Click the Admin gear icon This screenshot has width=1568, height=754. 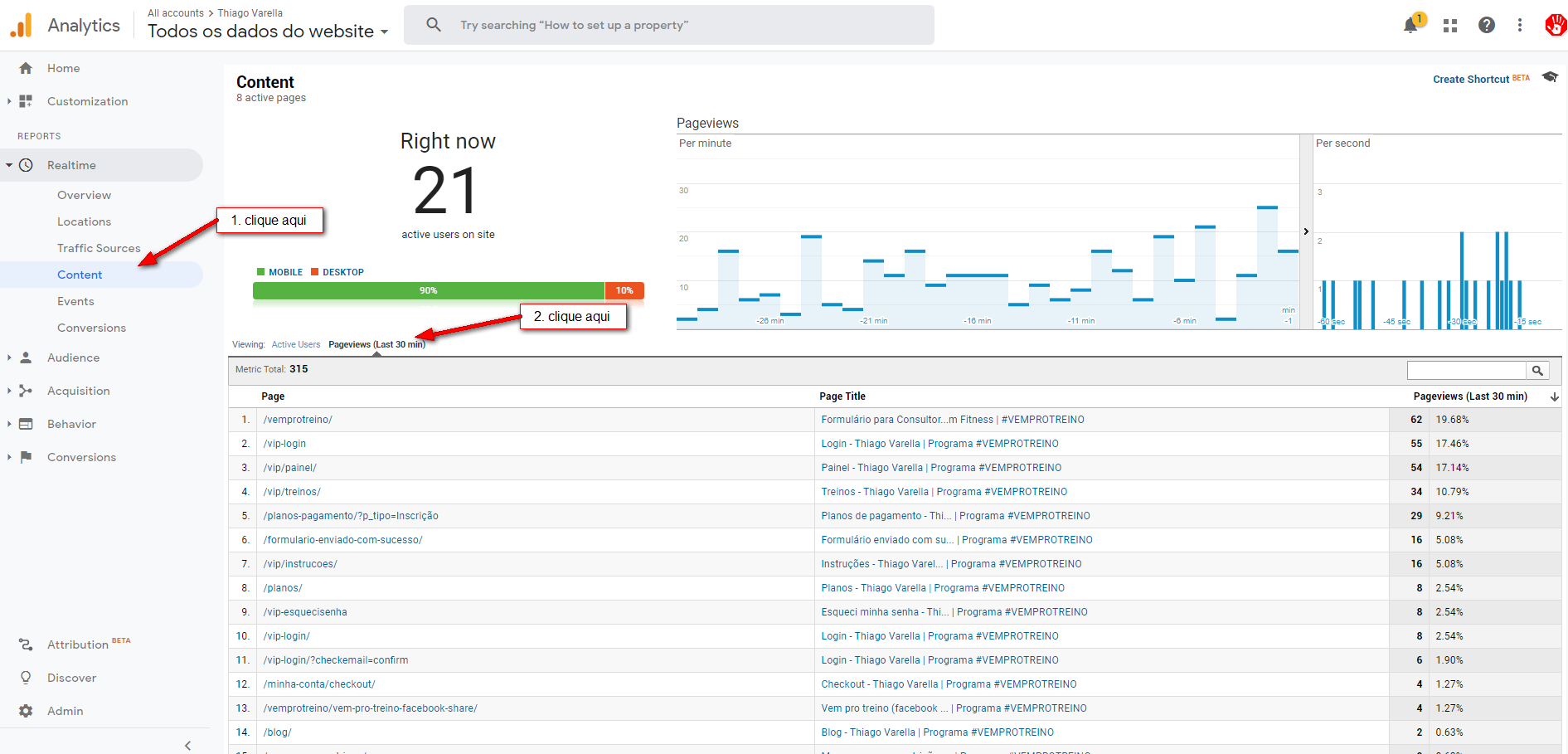point(26,711)
